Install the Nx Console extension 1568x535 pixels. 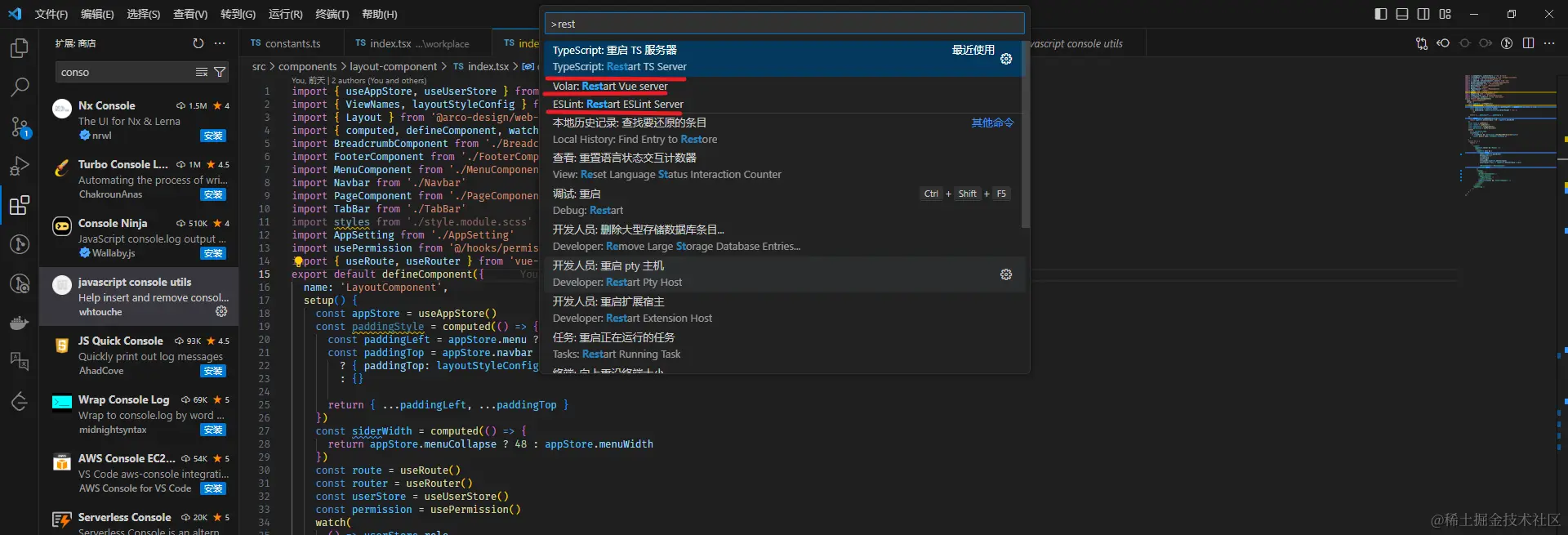click(213, 136)
